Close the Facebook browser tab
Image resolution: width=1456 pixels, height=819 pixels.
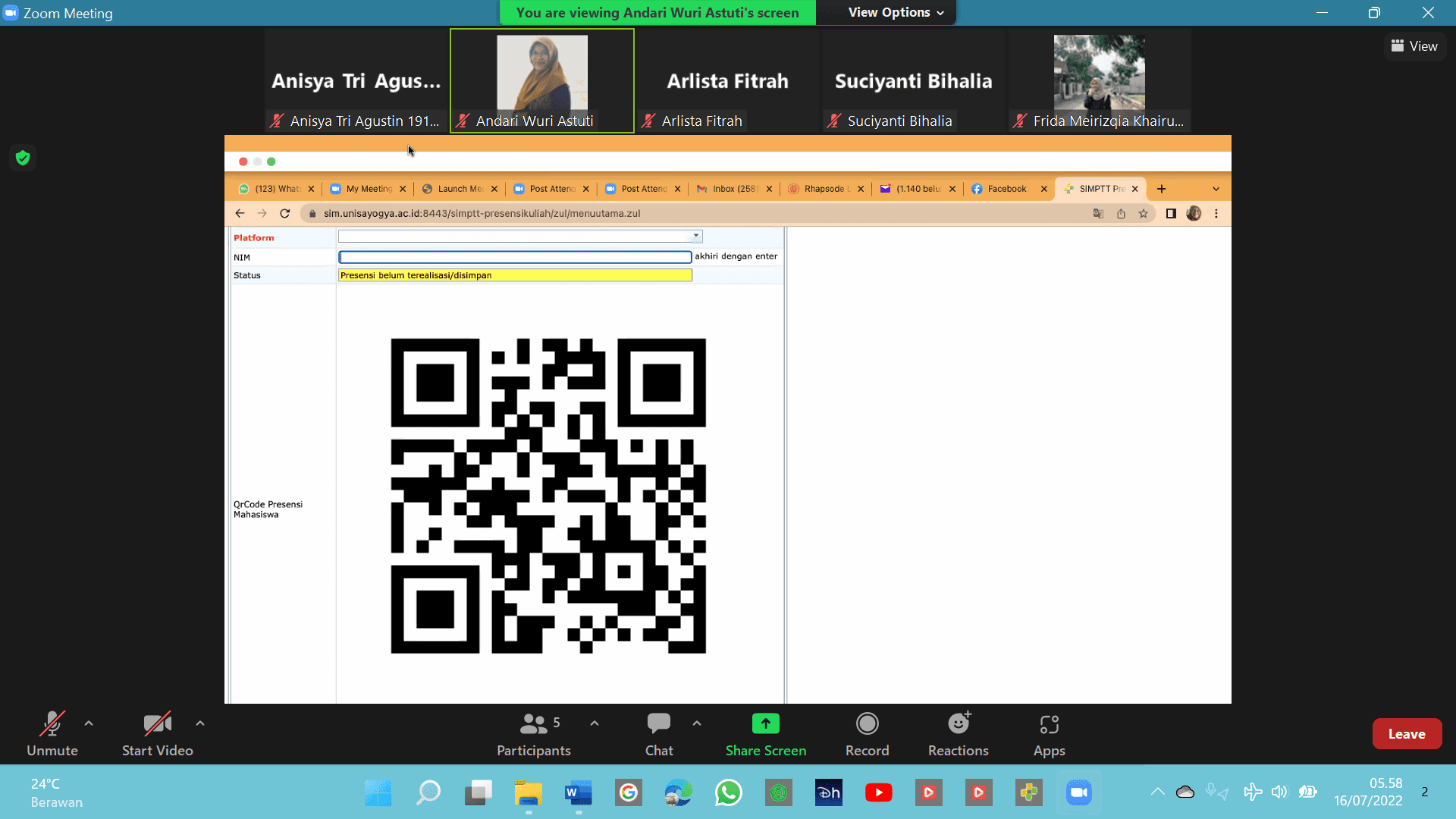pos(1044,189)
